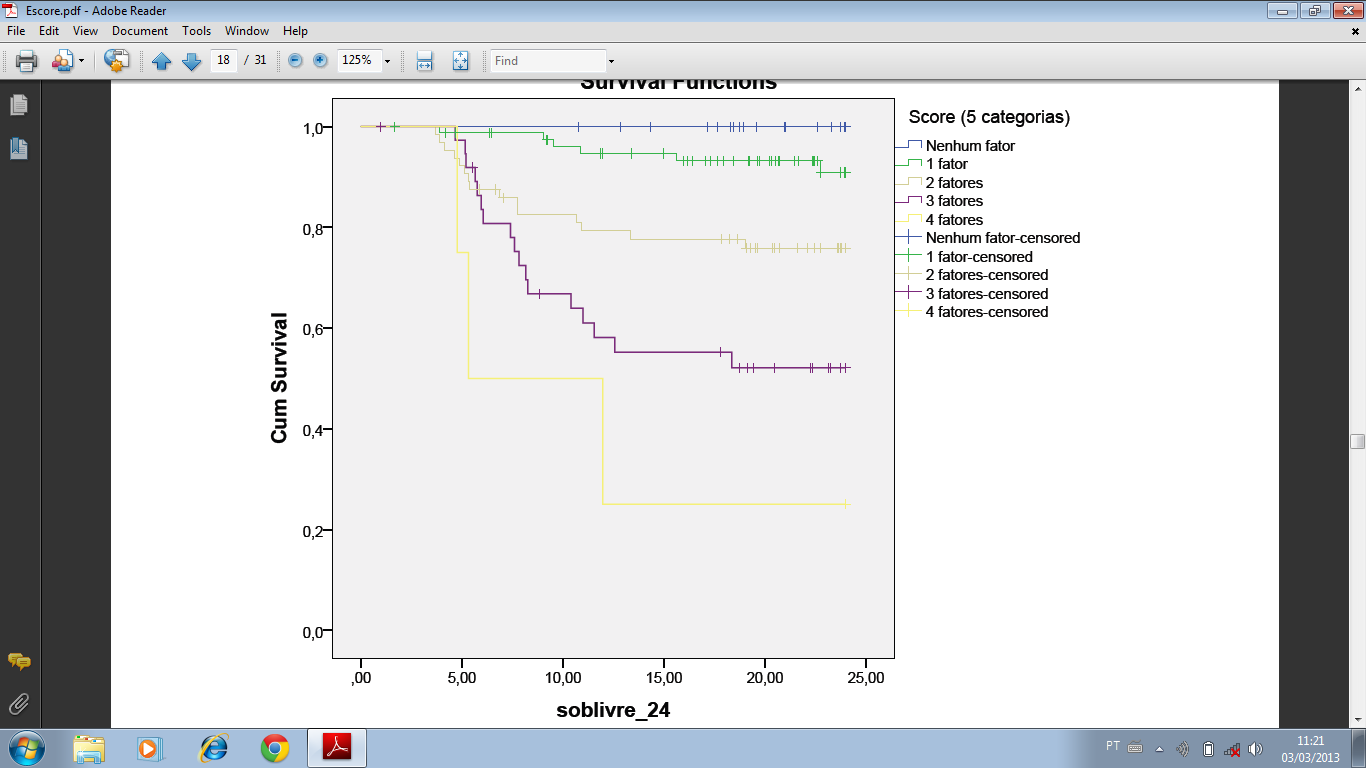
Task: Click '2 fatores-censored' legend entry
Action: click(x=987, y=275)
